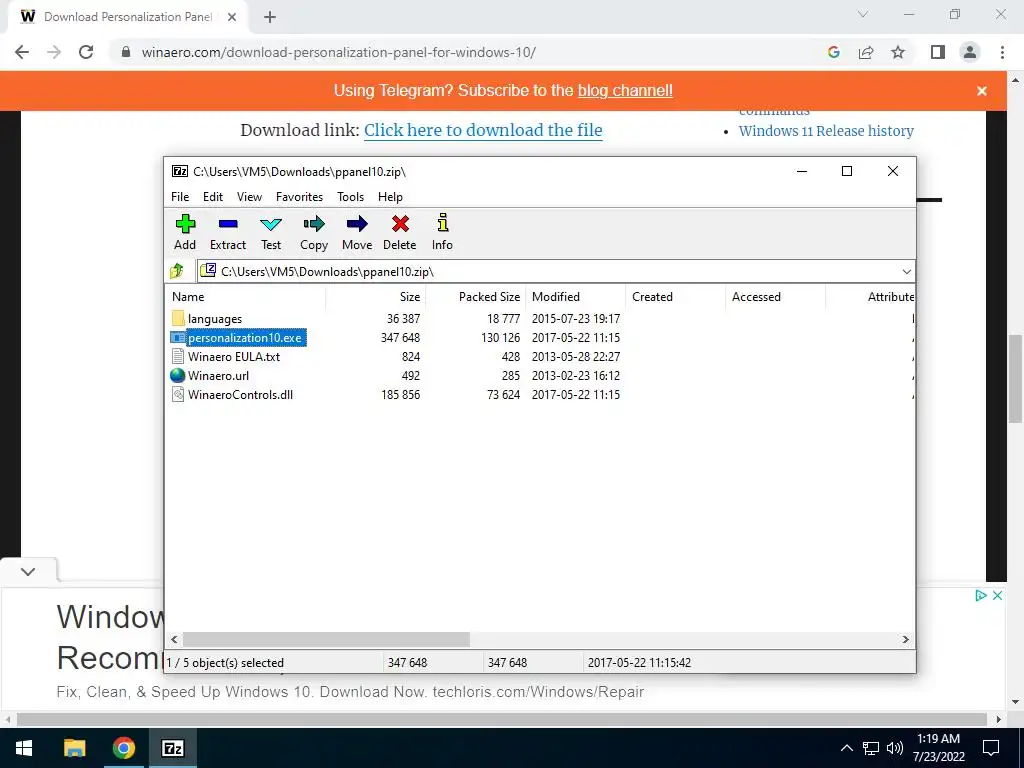Select the languages folder icon

pos(178,318)
